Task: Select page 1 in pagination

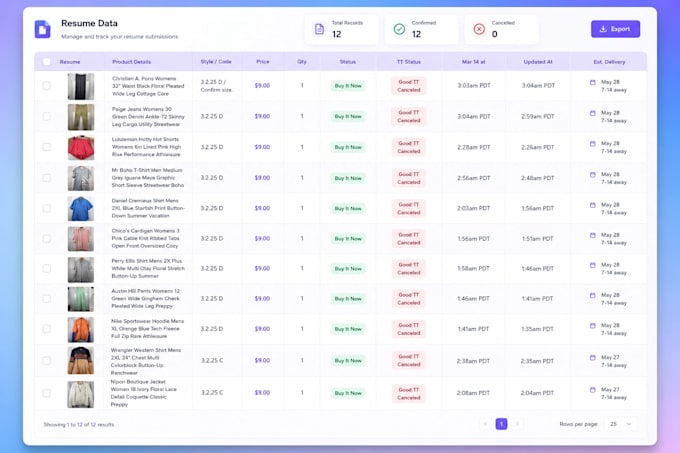Action: click(501, 424)
